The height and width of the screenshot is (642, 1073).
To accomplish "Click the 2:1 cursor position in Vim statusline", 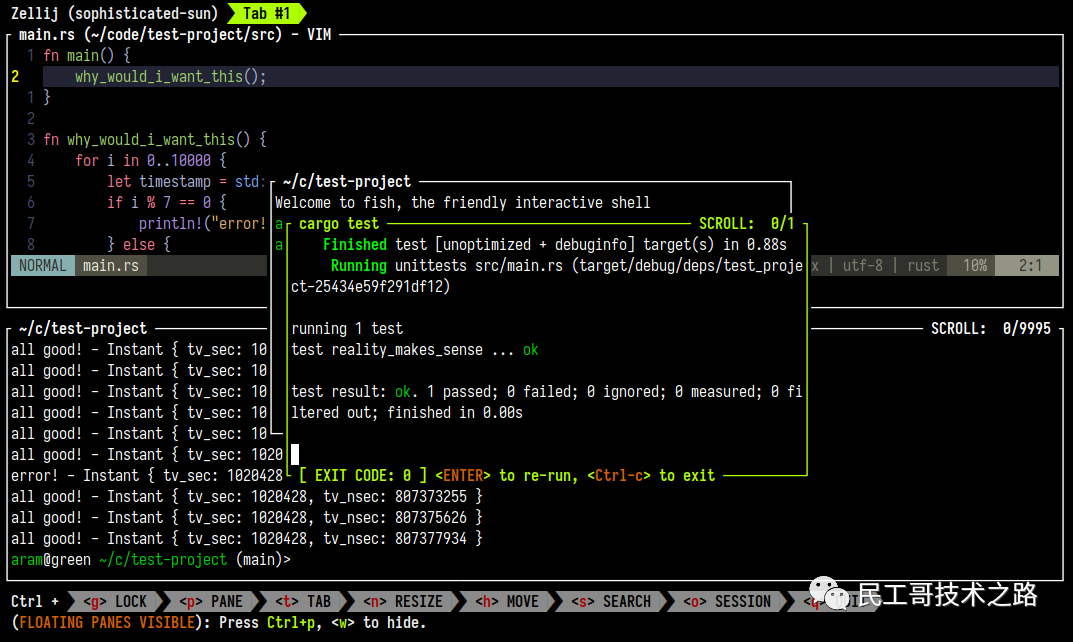I will pyautogui.click(x=1030, y=266).
